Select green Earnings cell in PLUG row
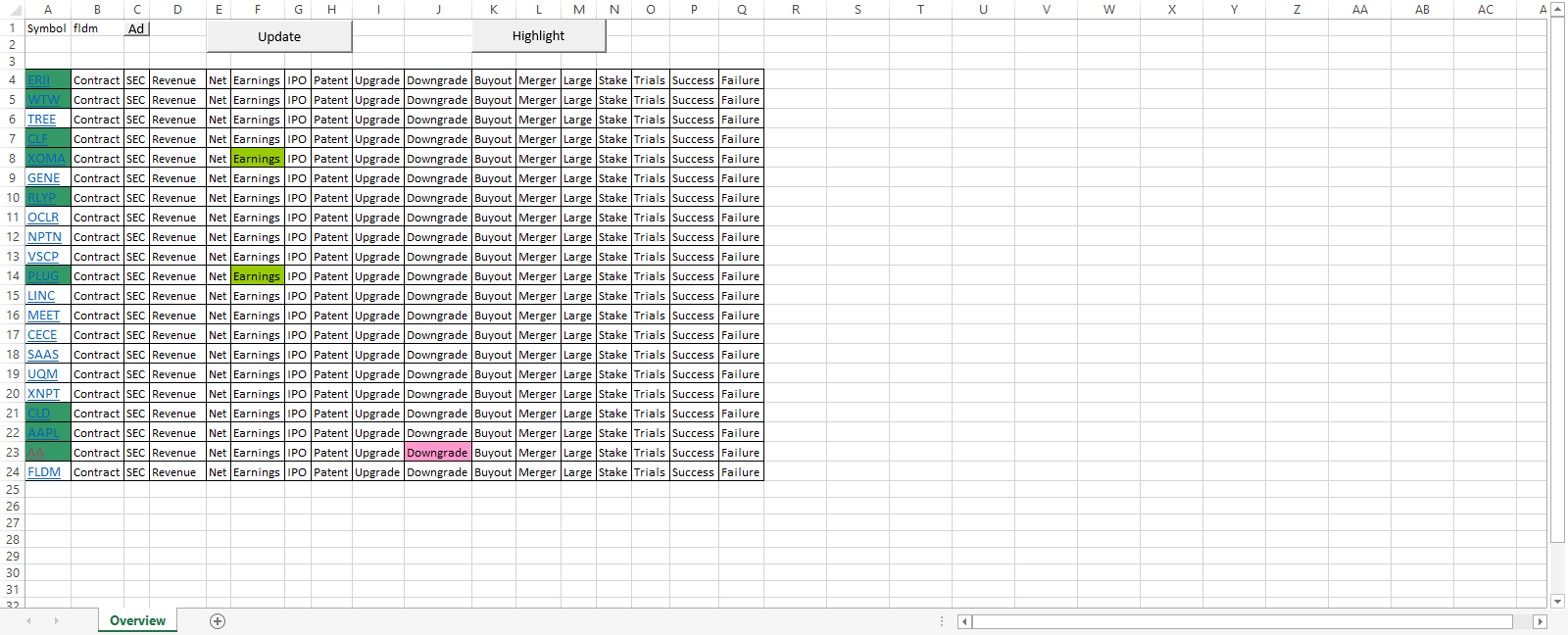Screen dimensions: 1568x635 tap(257, 276)
